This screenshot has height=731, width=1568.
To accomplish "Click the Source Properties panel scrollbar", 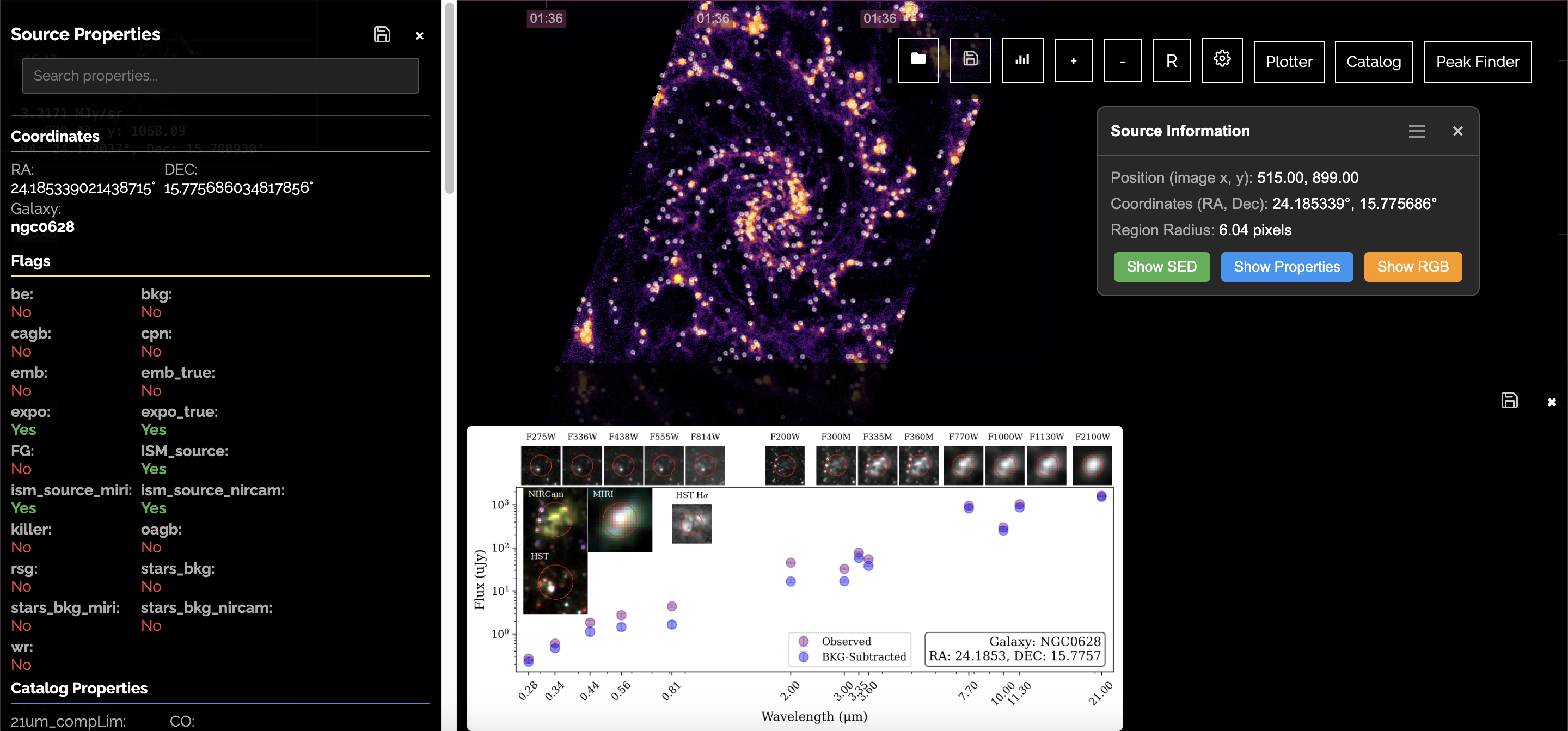I will [449, 97].
